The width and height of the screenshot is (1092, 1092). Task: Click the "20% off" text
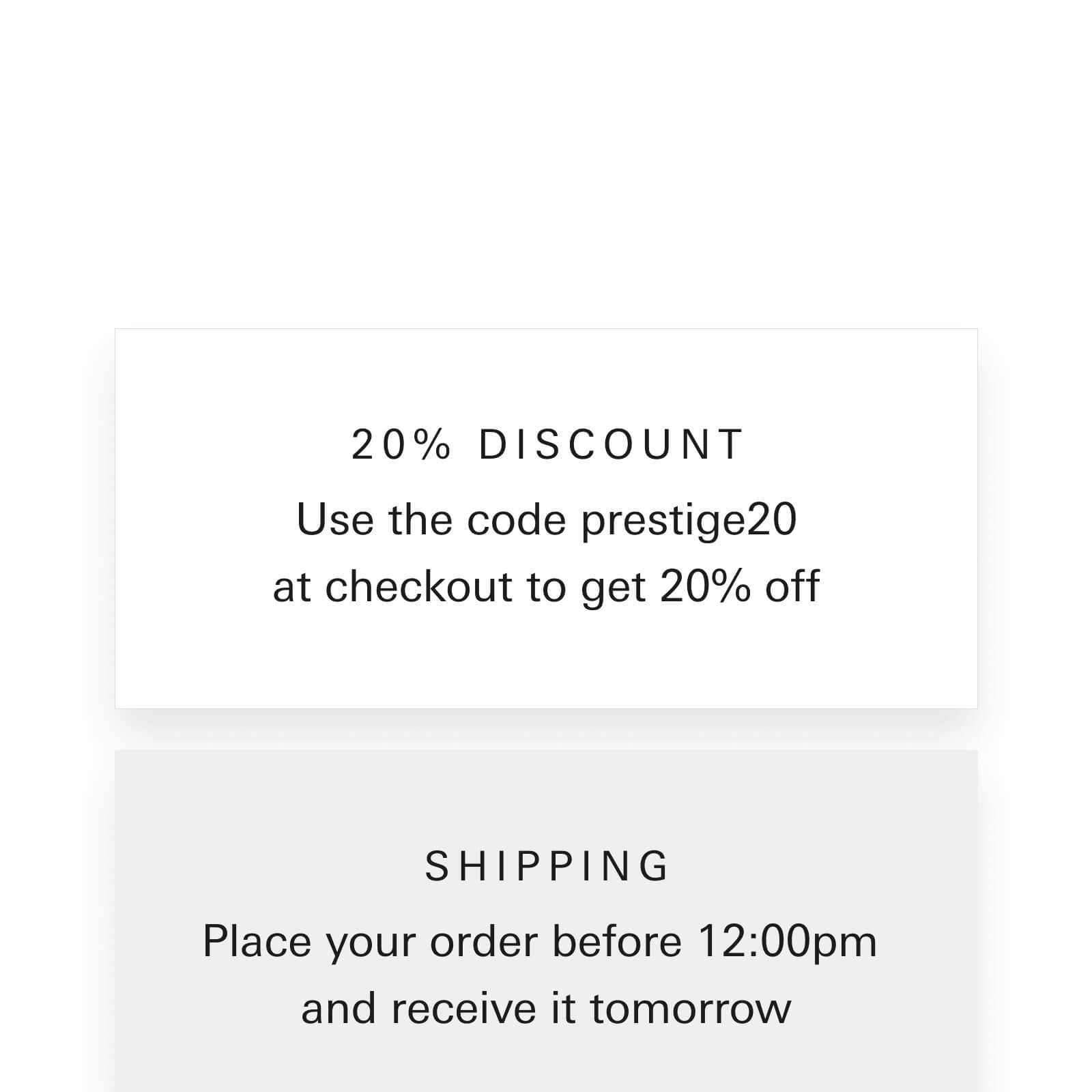coord(739,587)
